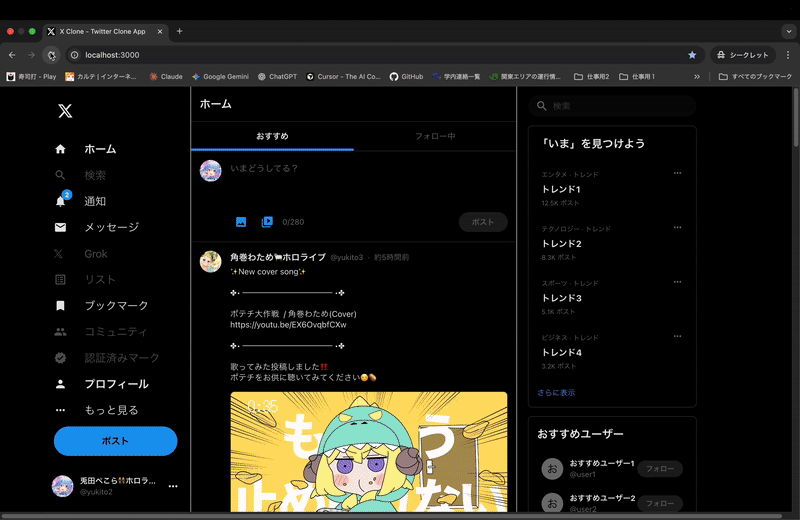
Task: Open the もっと見る more menu
Action: pos(96,410)
